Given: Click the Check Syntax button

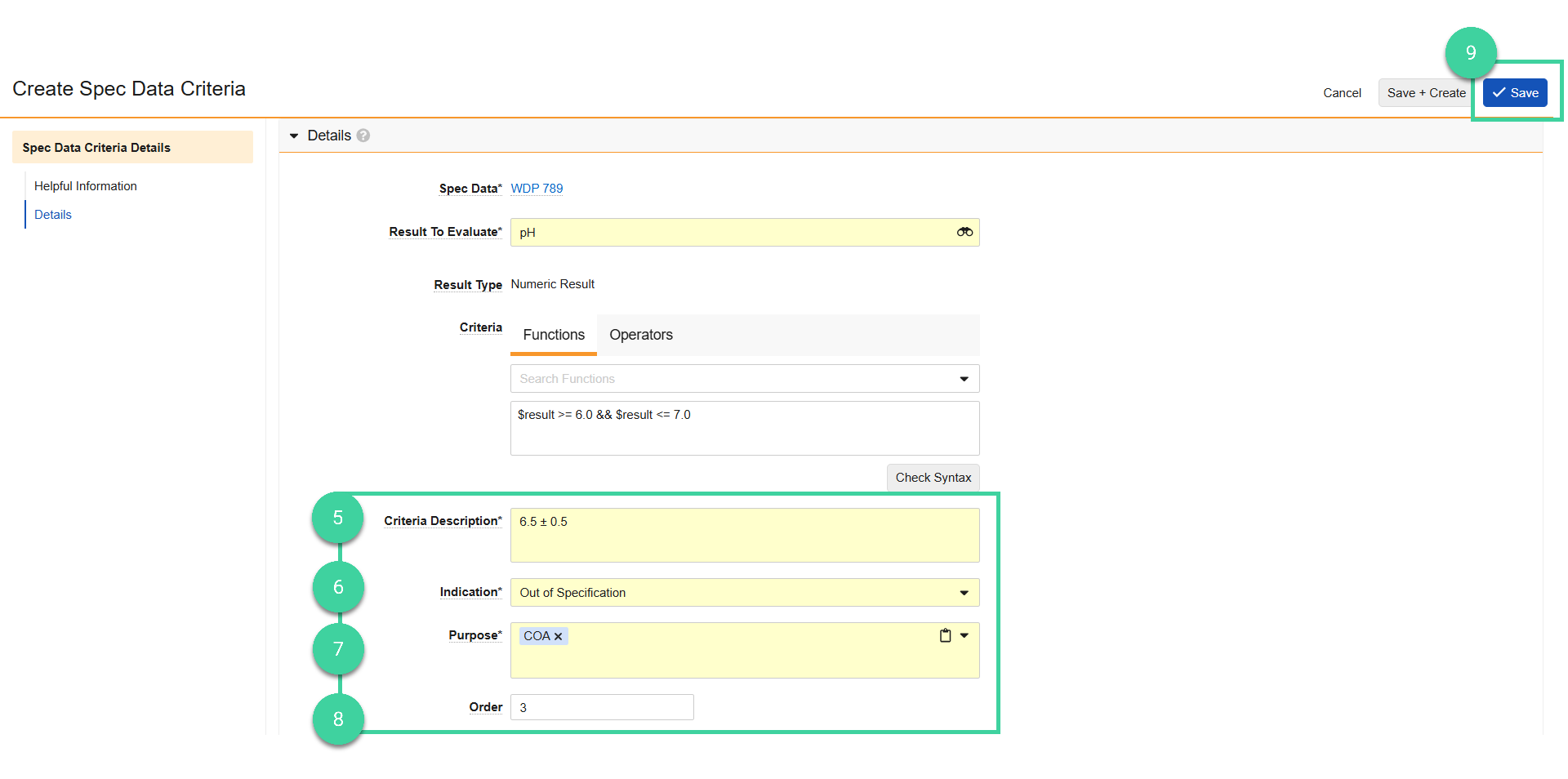Looking at the screenshot, I should point(933,478).
